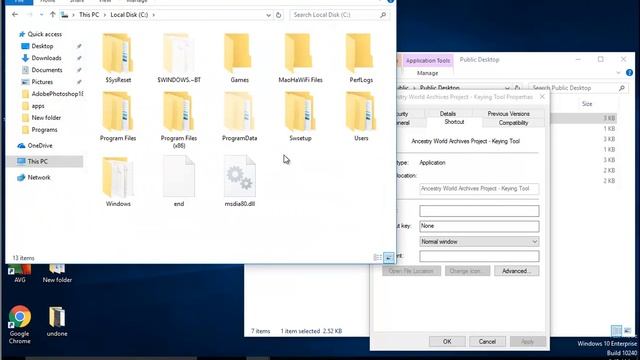Refresh the Local Disk (C:) view

point(278,15)
